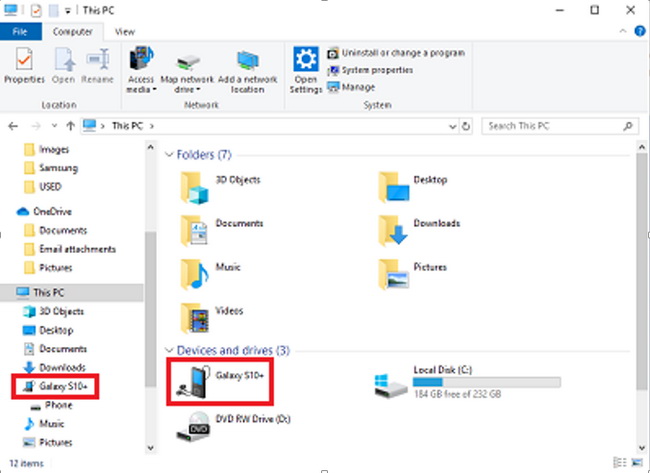
Task: Open Quick Access Toolbar customize dropdown
Action: click(x=68, y=11)
